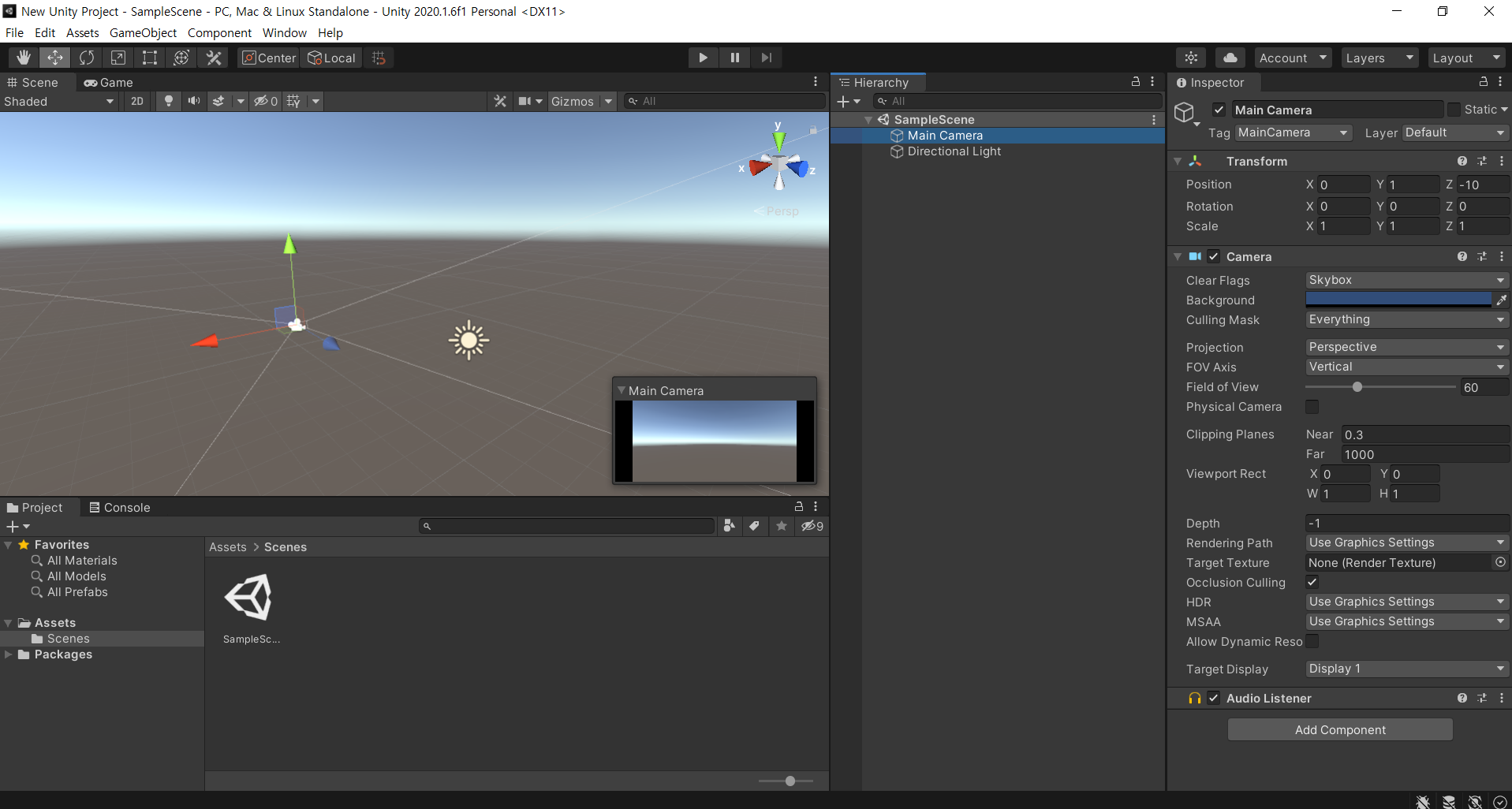The height and width of the screenshot is (809, 1512).
Task: Open the Window menu
Action: pyautogui.click(x=285, y=32)
